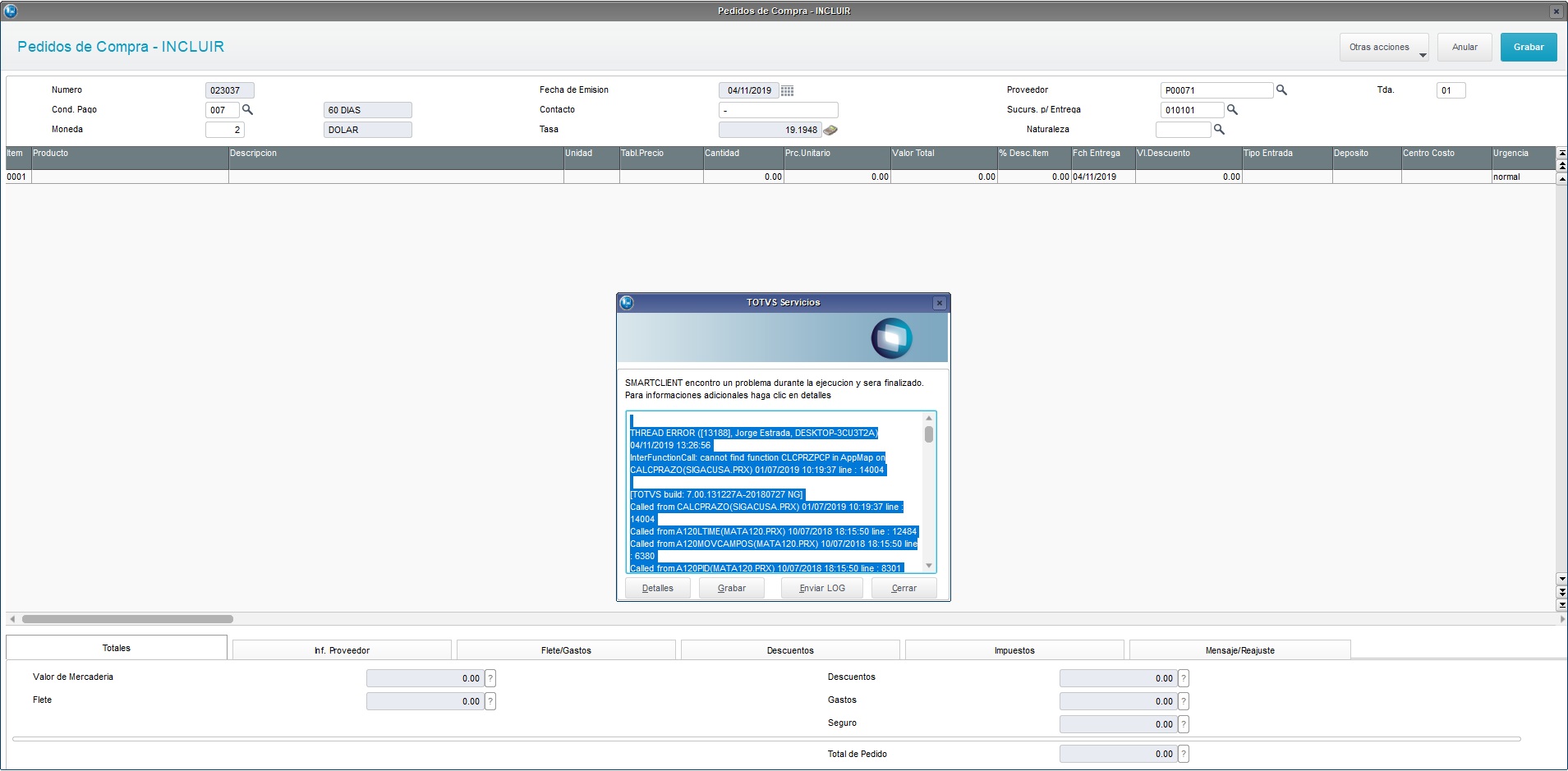Click the Cerrar button in the dialog

click(x=904, y=588)
